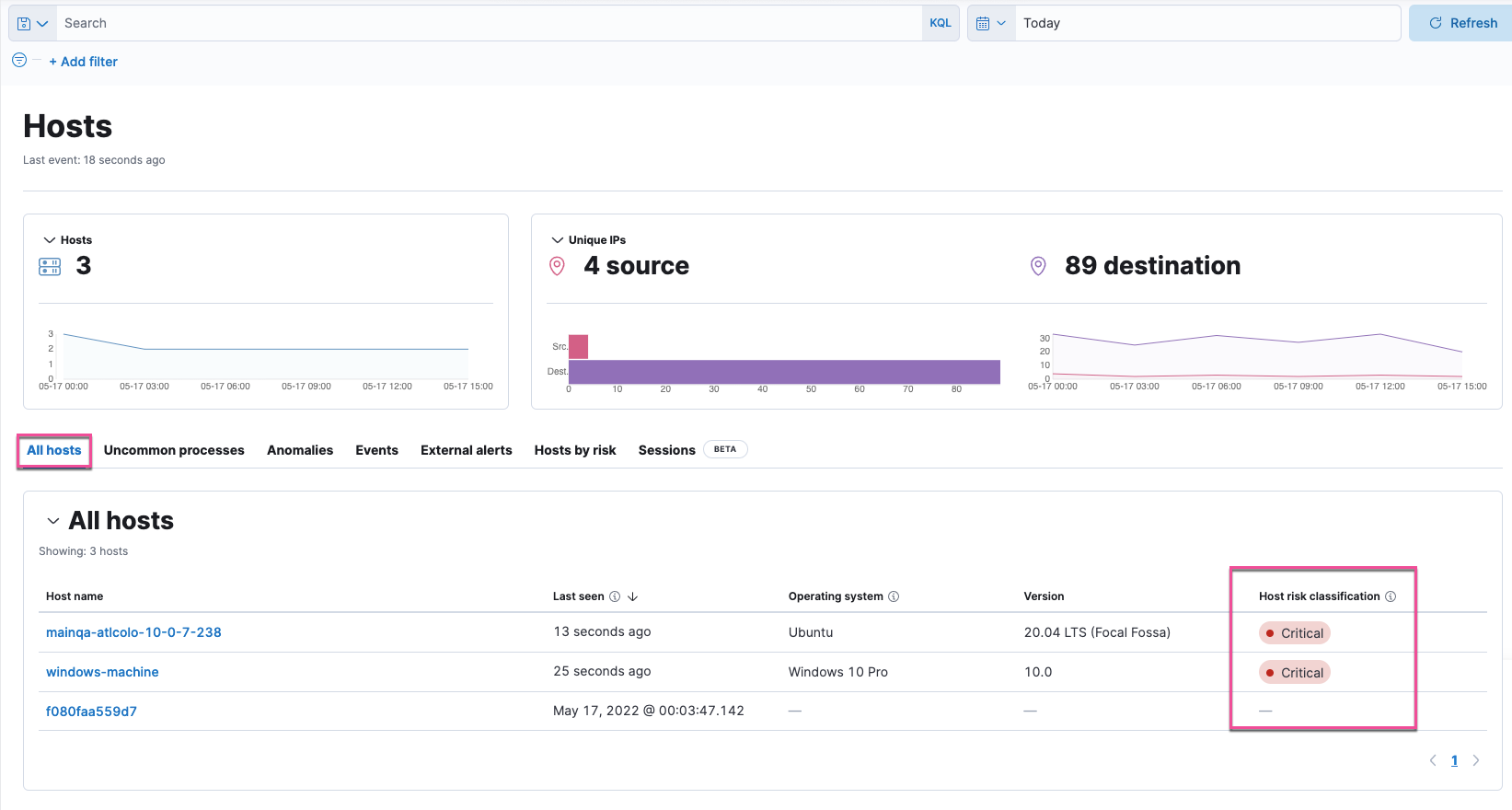
Task: Open host mainqa-atlcolo-10-0-7-238 details
Action: pos(133,632)
